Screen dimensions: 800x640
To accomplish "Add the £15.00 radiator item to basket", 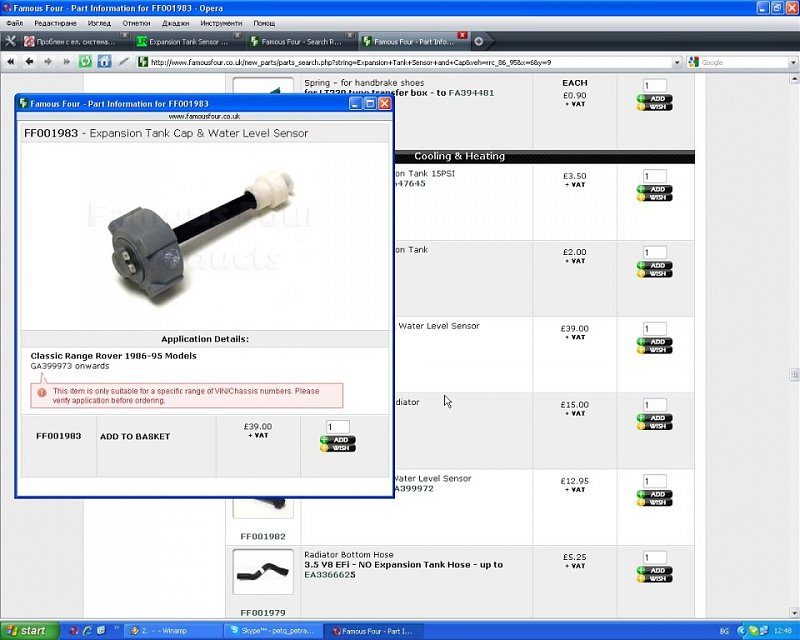I will coord(655,418).
